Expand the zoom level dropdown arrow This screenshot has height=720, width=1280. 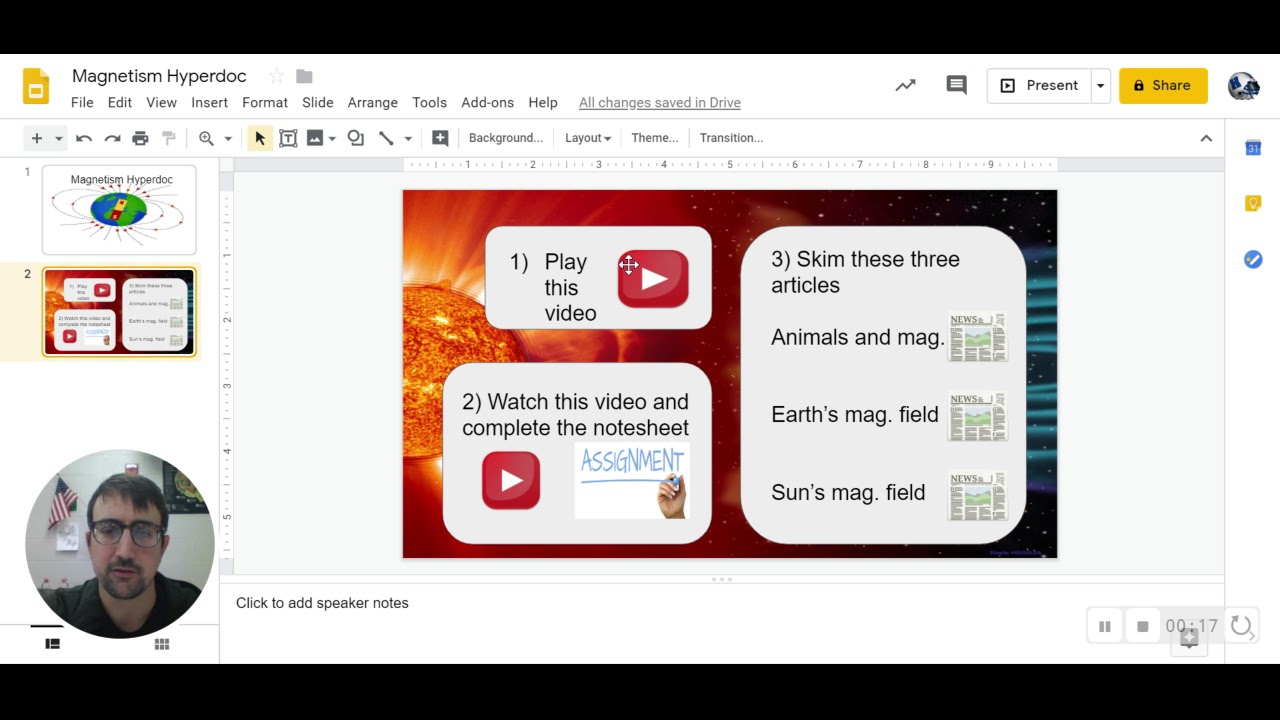228,138
